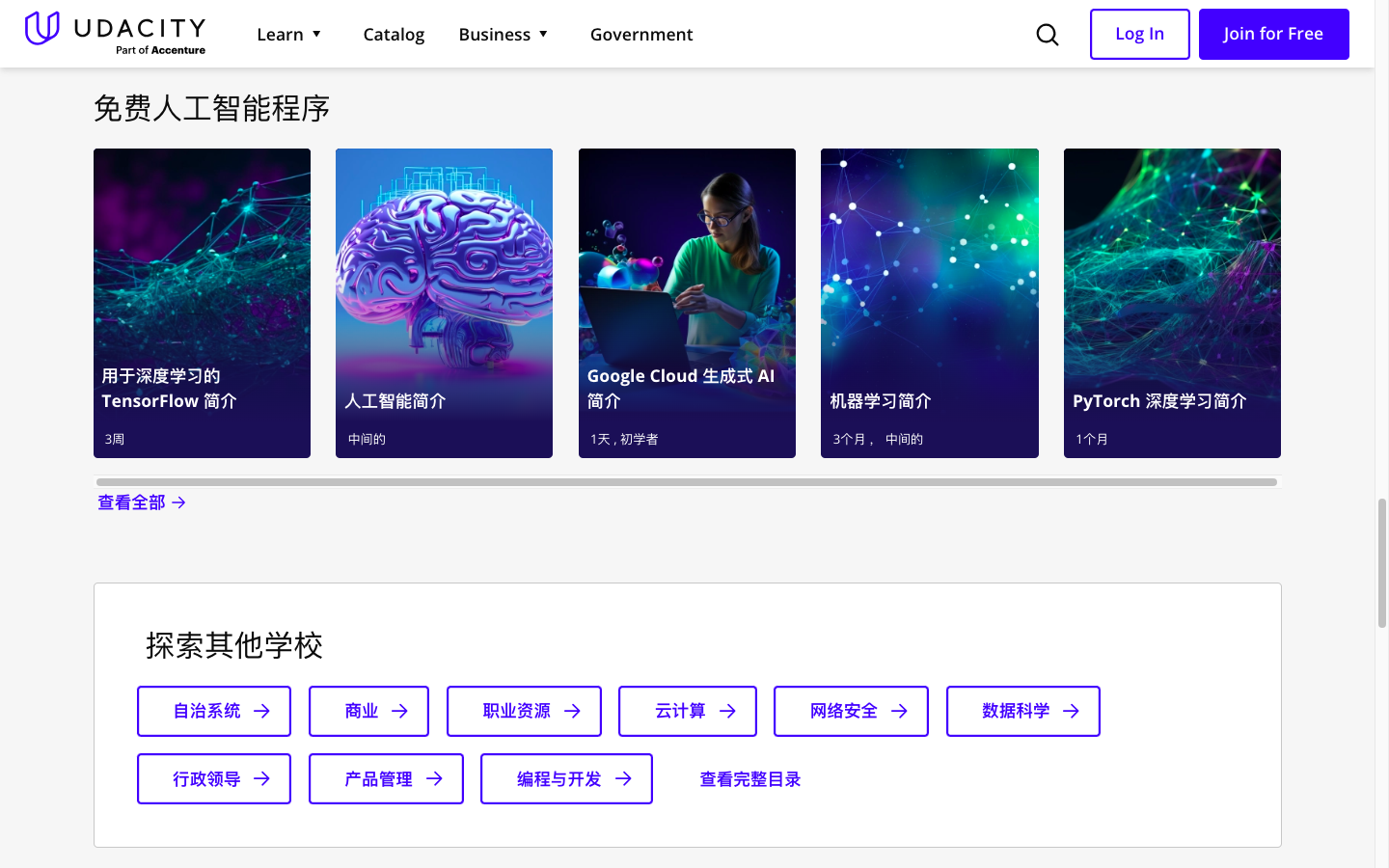
Task: Click the arrow icon in 行政领导 button
Action: pos(261,778)
